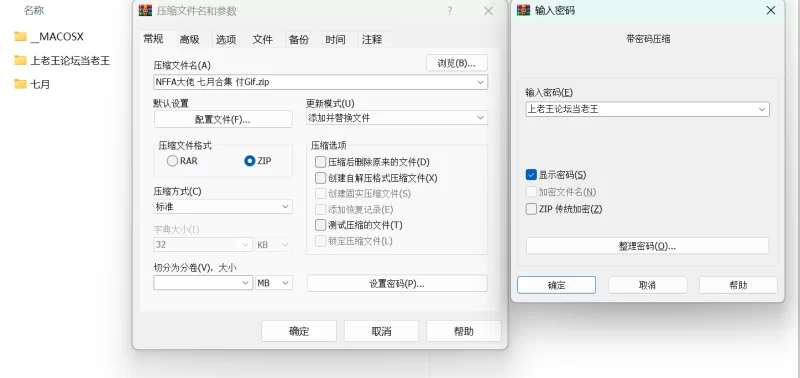Enable the ZIP 传统加密 checkbox
The height and width of the screenshot is (378, 800).
531,209
